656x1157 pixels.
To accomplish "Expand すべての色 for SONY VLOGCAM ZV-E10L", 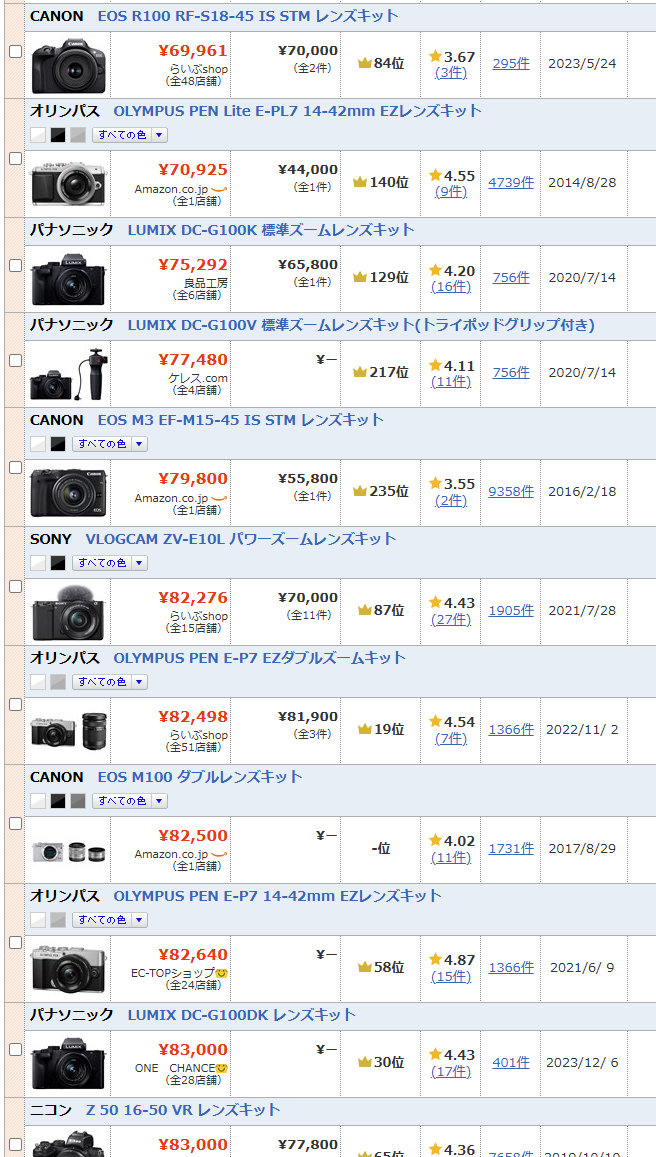I will (x=110, y=563).
